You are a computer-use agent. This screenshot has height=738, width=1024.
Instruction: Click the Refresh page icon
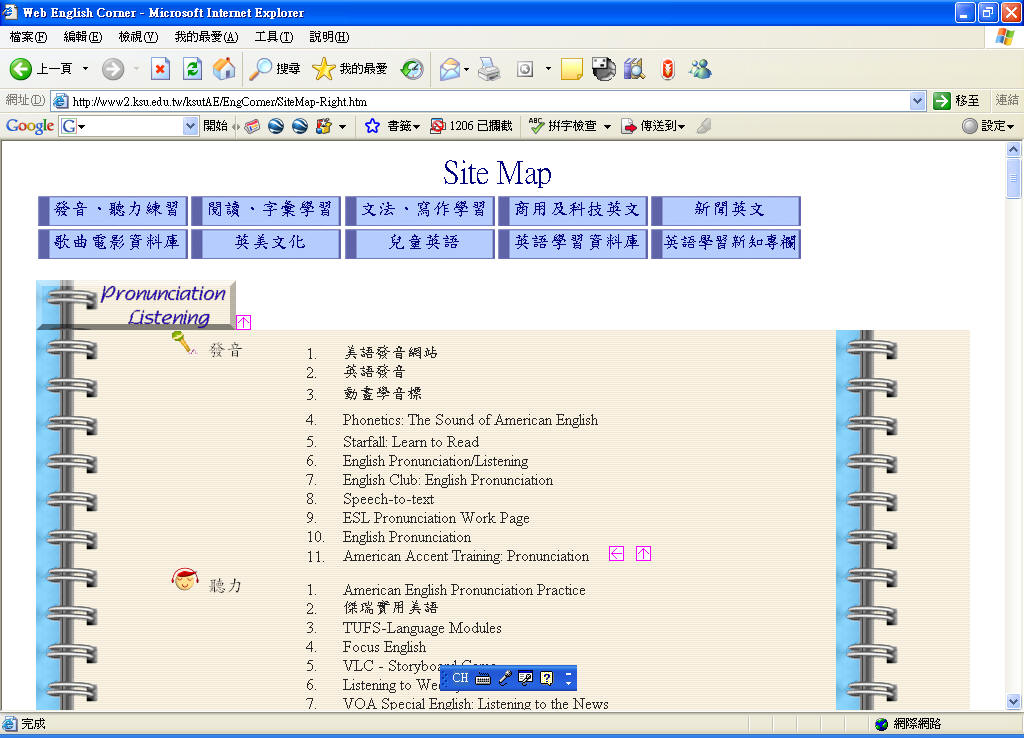point(193,69)
